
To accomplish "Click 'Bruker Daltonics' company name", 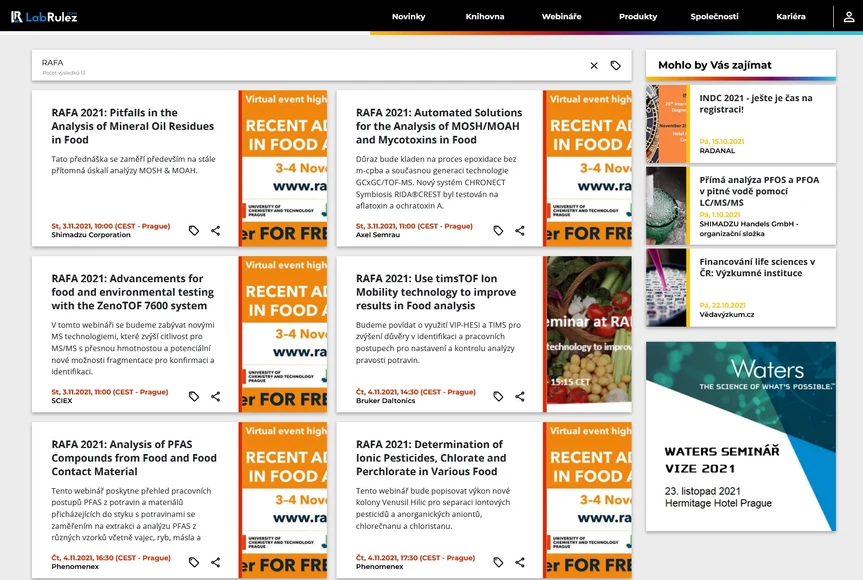I will pos(385,401).
